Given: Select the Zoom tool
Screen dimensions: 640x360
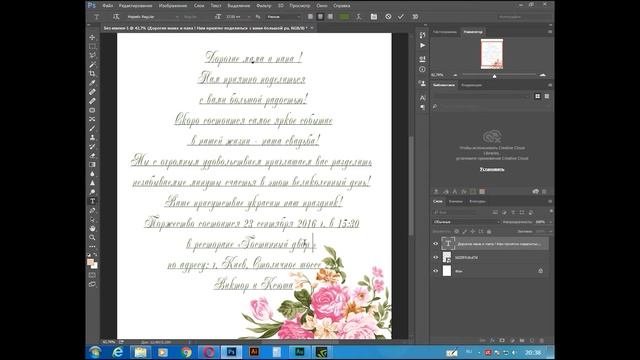Looking at the screenshot, I should [92, 237].
